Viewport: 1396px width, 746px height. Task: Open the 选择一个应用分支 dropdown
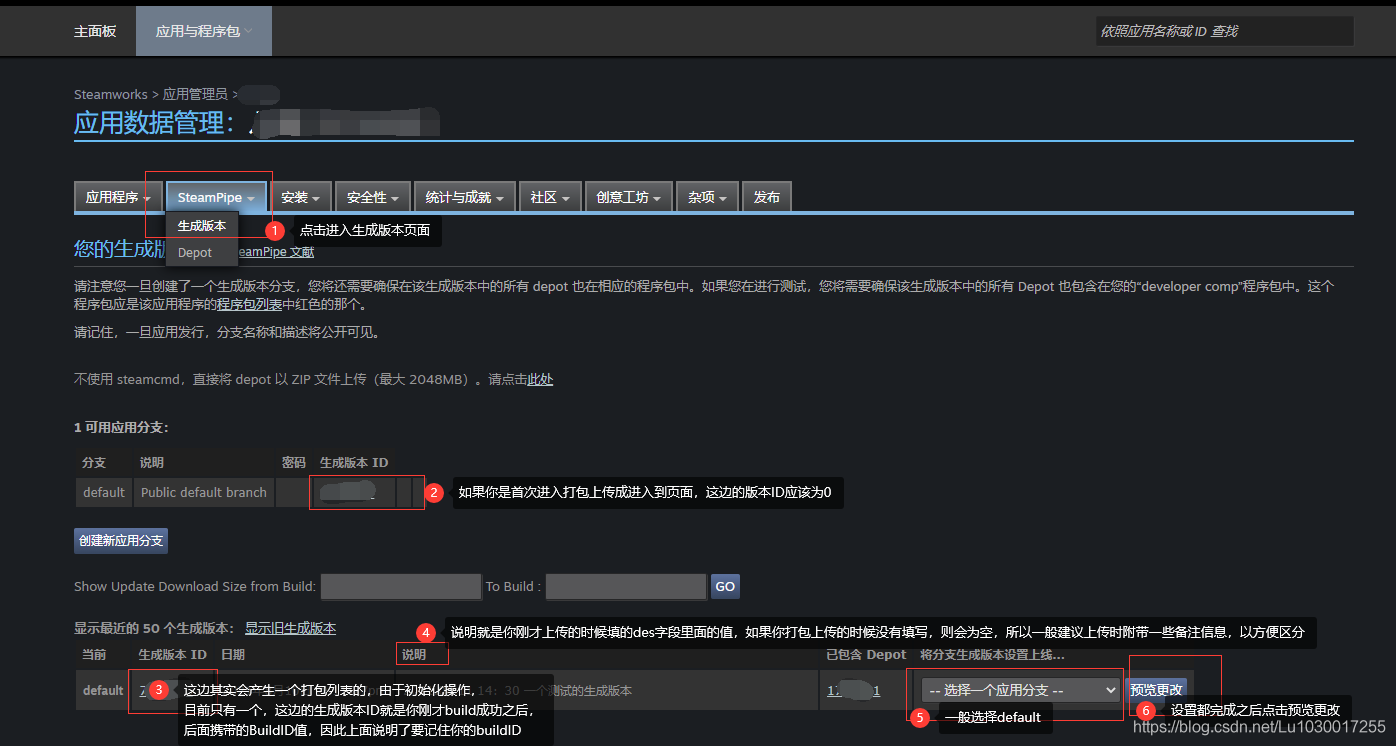[x=1020, y=690]
